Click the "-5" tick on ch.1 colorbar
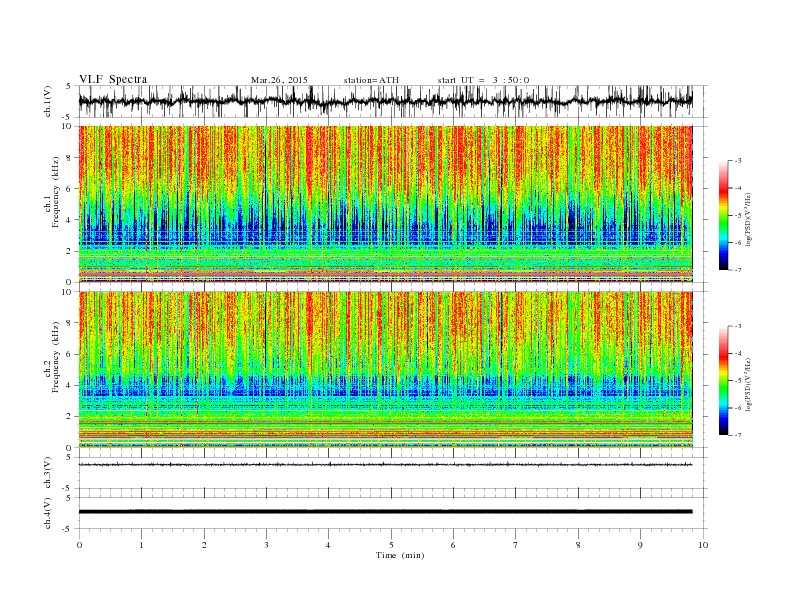 coord(738,215)
